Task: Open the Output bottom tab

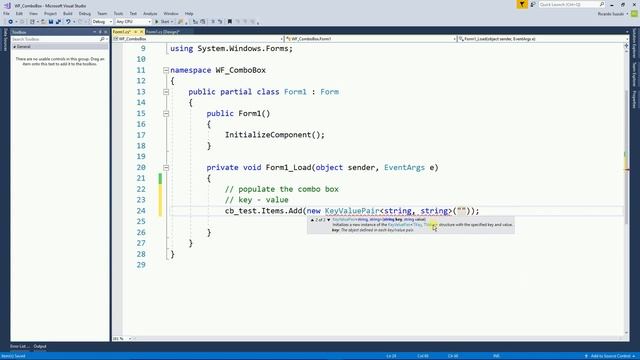Action: pos(40,347)
